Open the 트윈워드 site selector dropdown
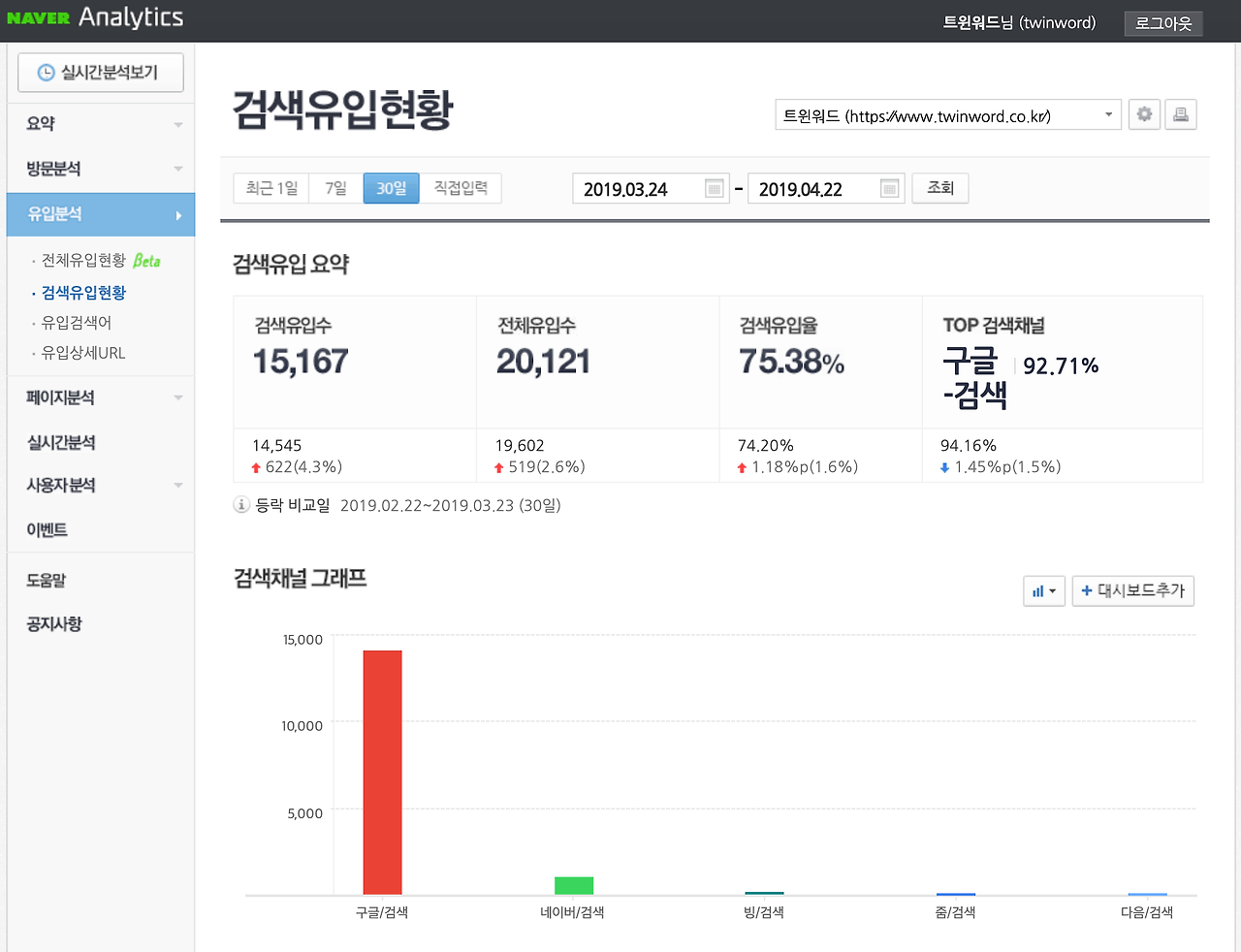 tap(948, 115)
